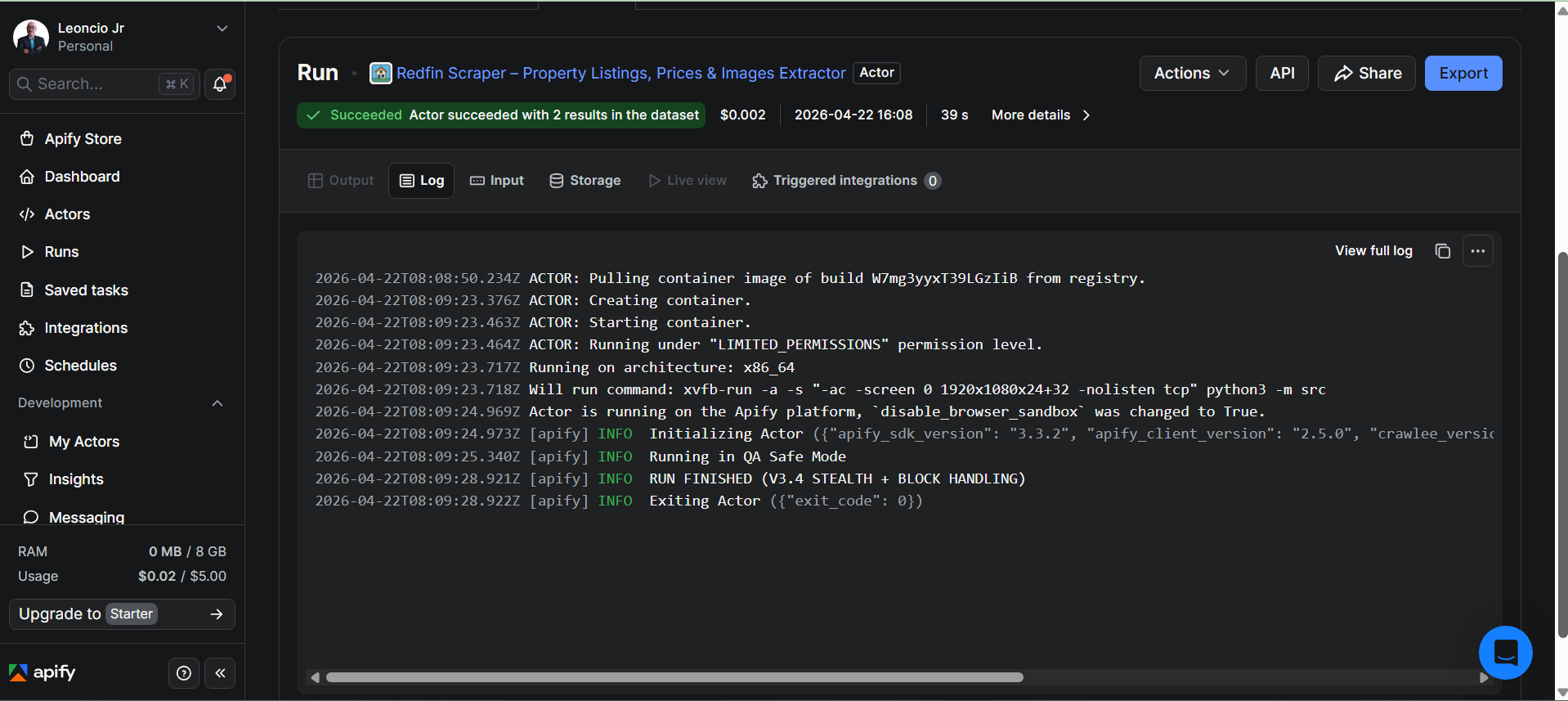Click the Redfin Scraper actor thumbnail icon
Viewport: 1568px width, 701px height.
(381, 73)
